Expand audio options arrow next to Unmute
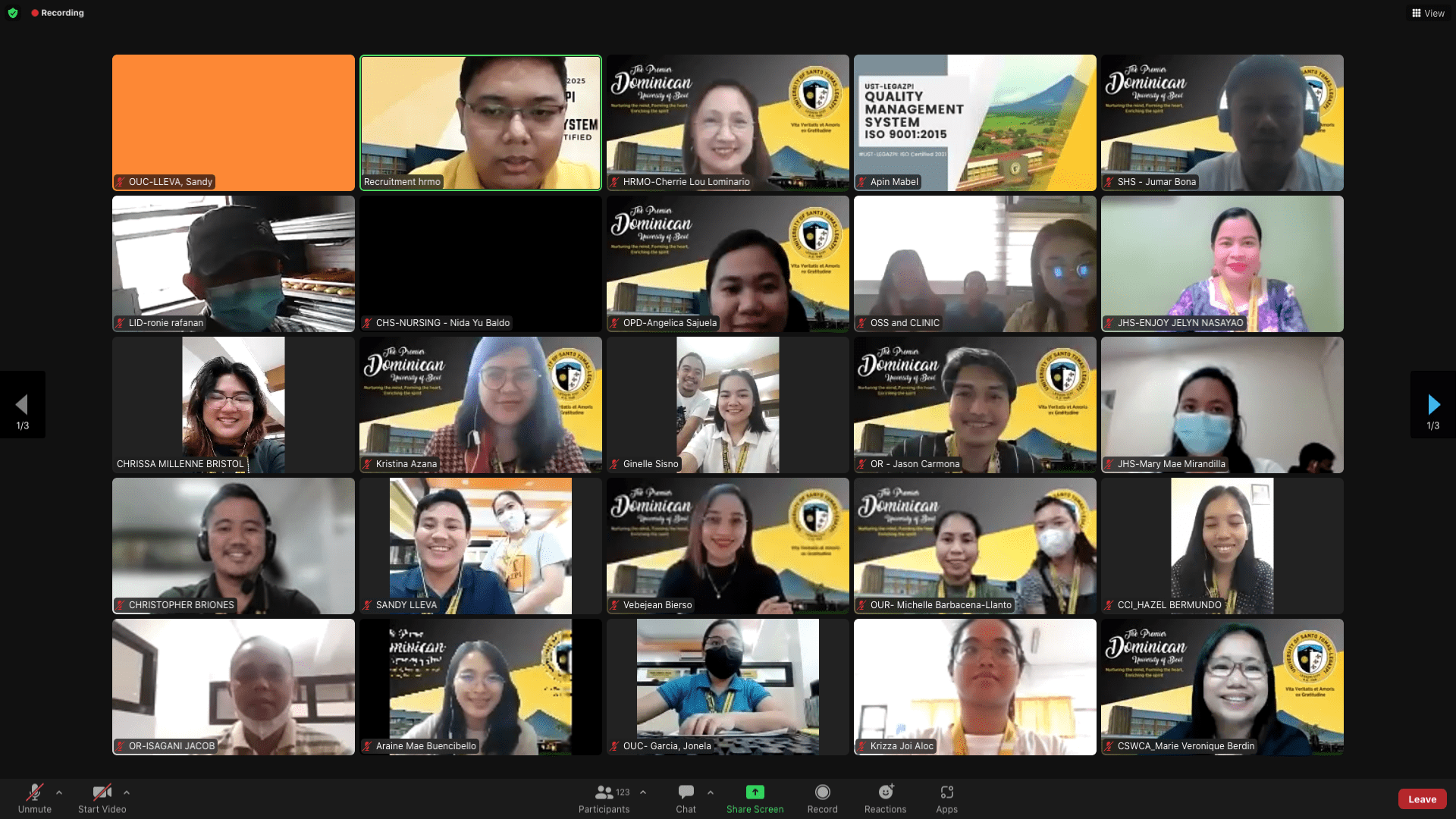Viewport: 1456px width, 819px height. [59, 792]
